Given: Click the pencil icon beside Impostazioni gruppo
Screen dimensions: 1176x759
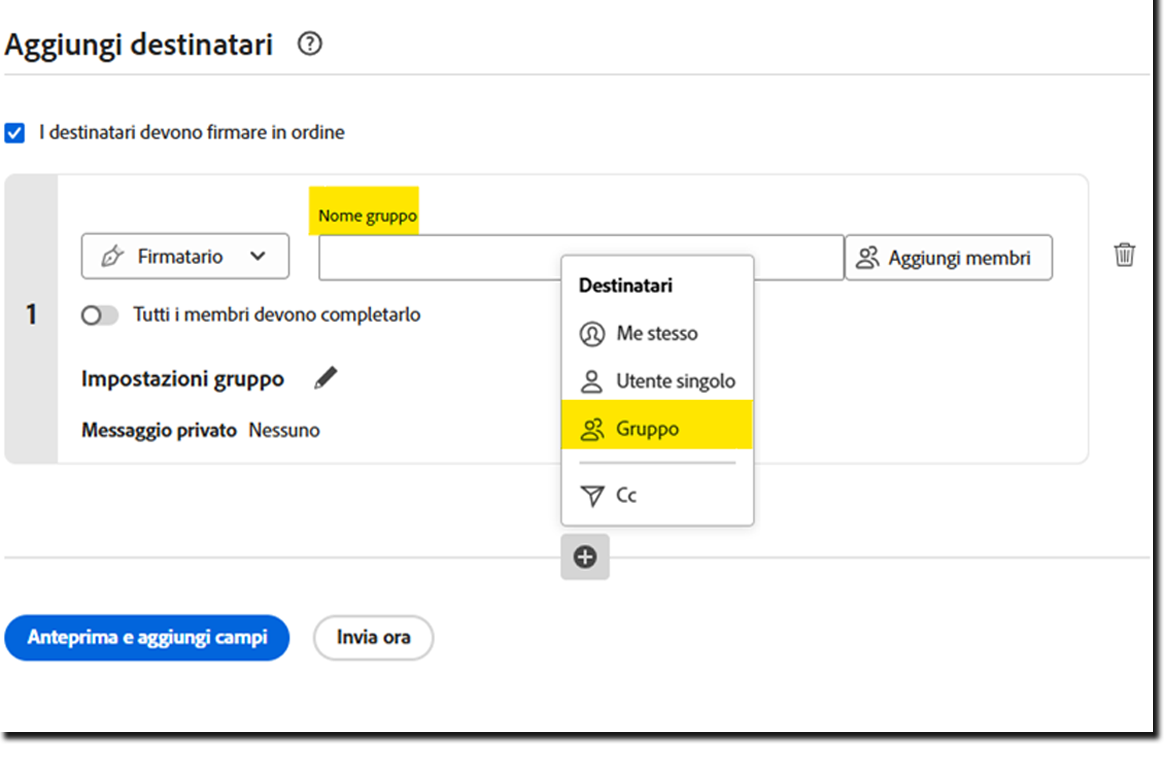Looking at the screenshot, I should (325, 377).
